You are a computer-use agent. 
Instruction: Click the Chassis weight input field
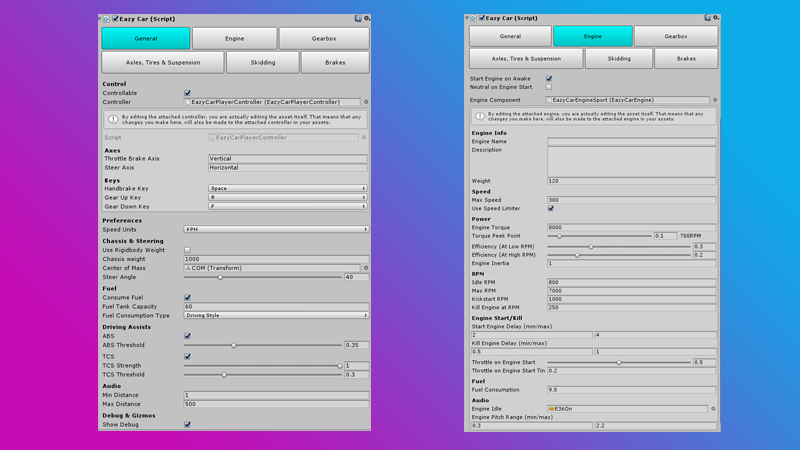pos(276,259)
